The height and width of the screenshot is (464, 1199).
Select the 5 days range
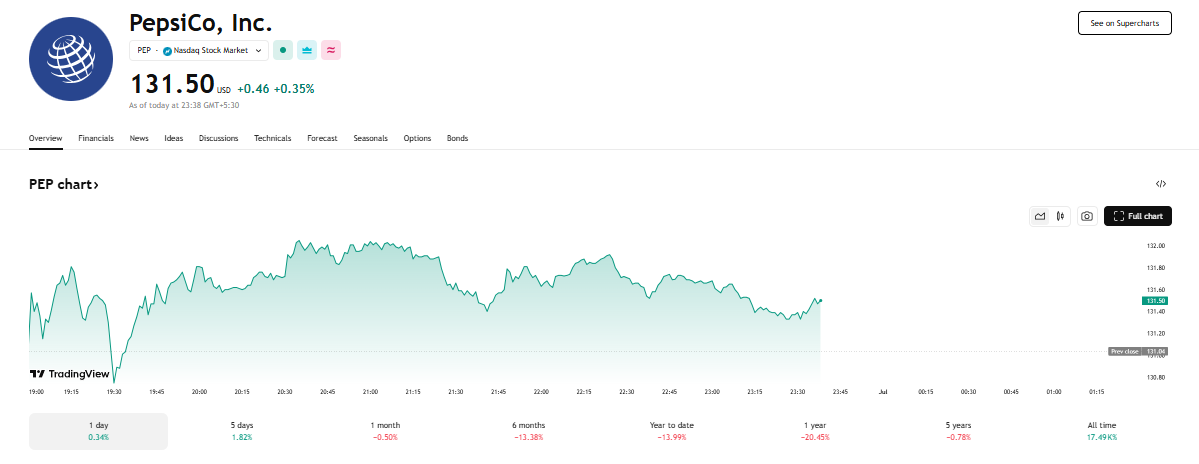tap(242, 431)
